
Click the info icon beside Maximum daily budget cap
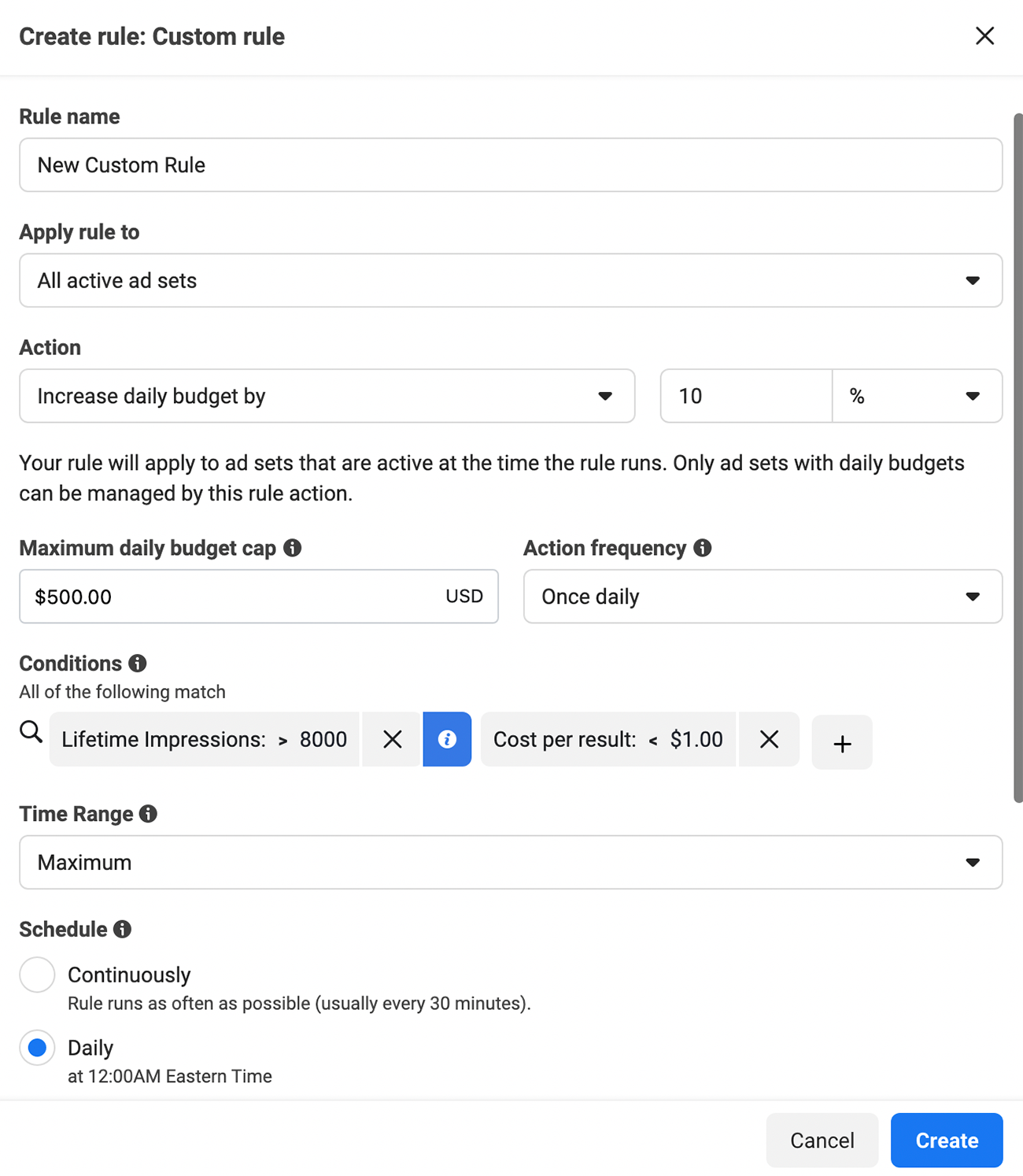(x=293, y=548)
